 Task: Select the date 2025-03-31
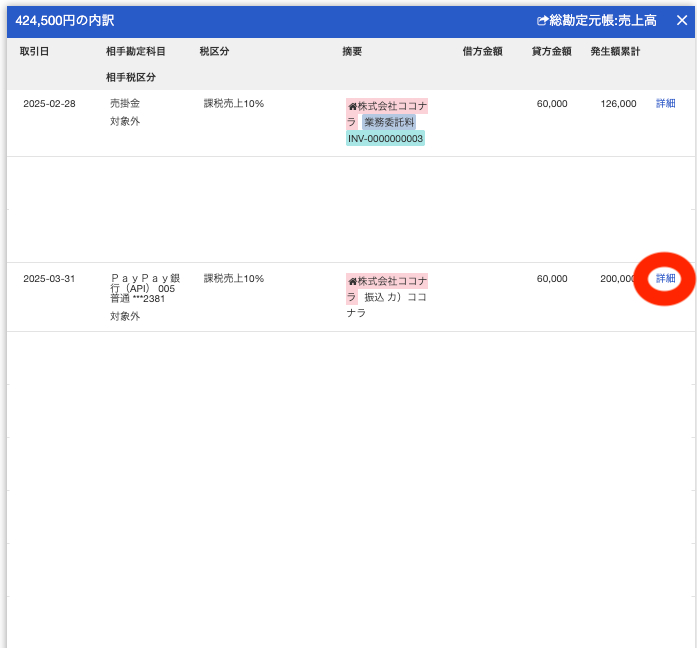(x=49, y=279)
